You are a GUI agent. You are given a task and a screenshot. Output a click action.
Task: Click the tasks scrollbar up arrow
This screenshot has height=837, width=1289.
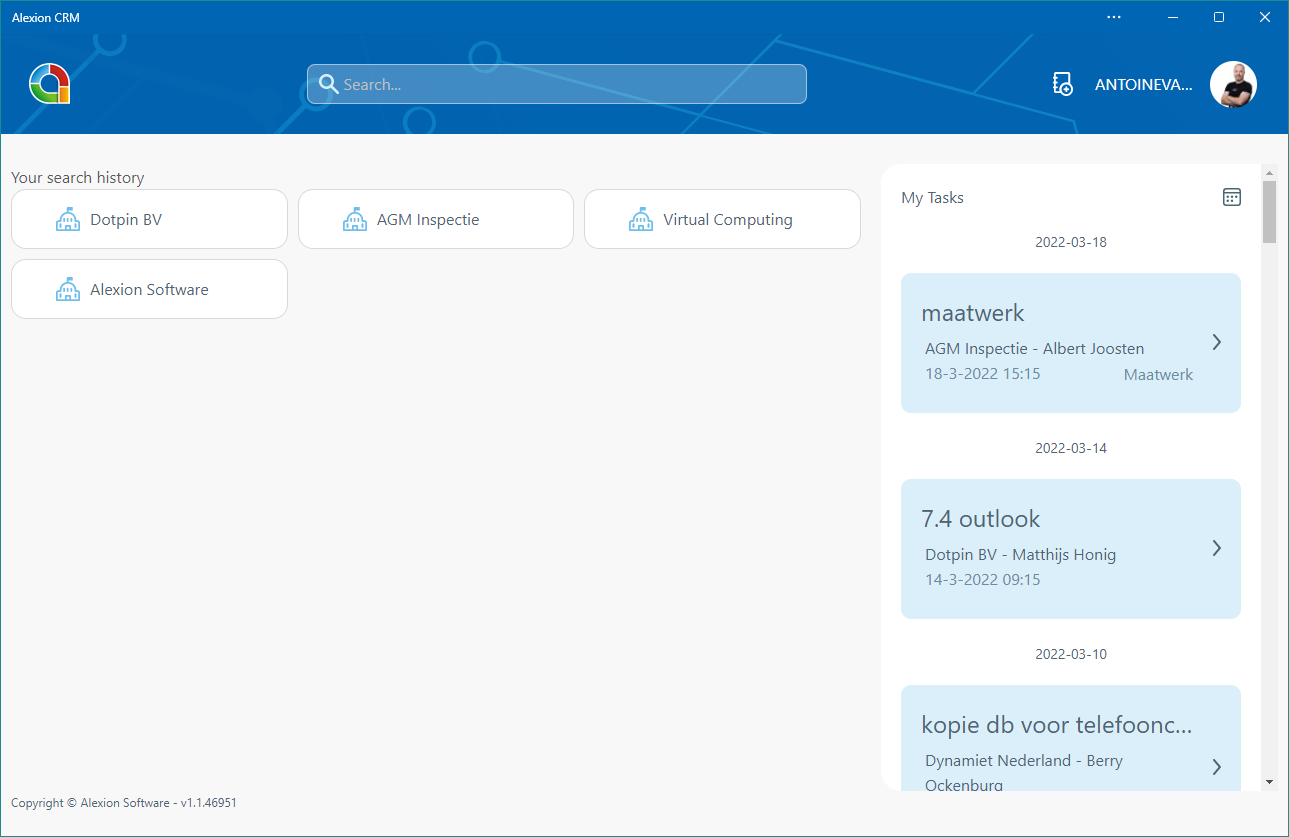coord(1269,172)
